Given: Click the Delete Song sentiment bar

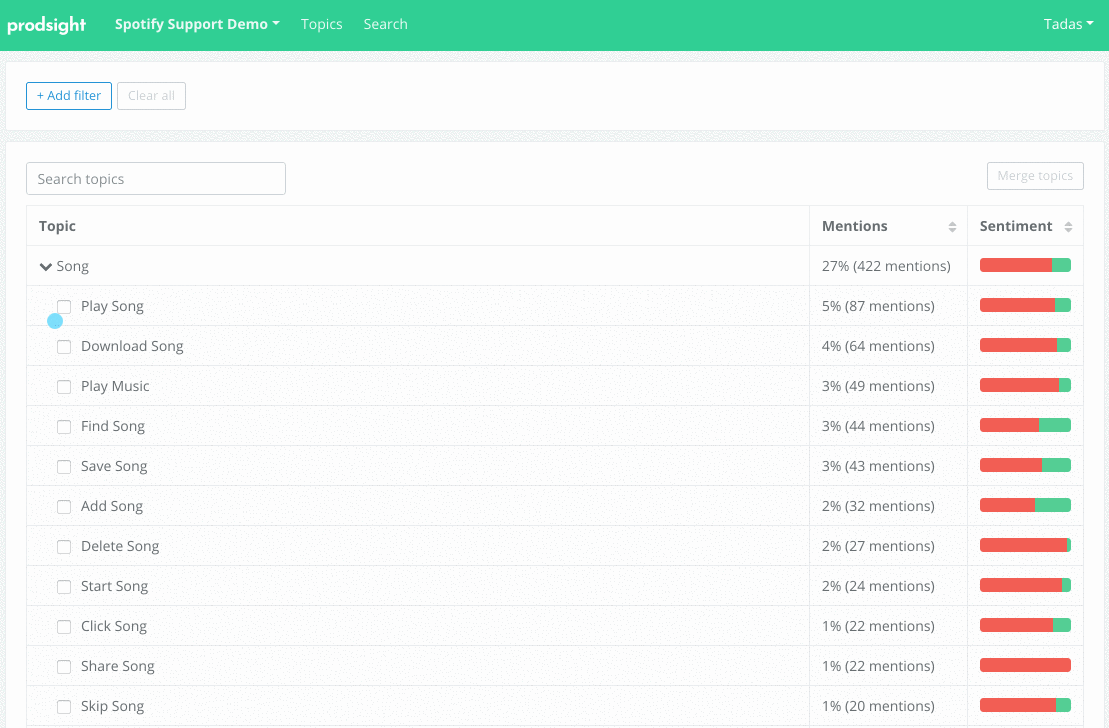Looking at the screenshot, I should click(x=1025, y=545).
